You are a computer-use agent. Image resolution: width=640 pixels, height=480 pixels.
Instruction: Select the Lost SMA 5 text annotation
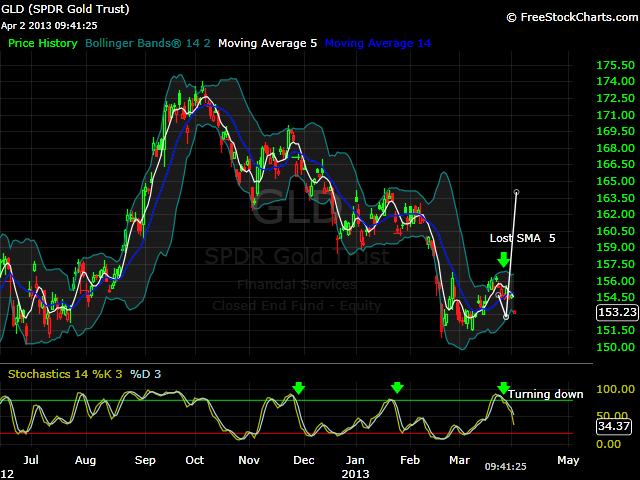pyautogui.click(x=522, y=238)
